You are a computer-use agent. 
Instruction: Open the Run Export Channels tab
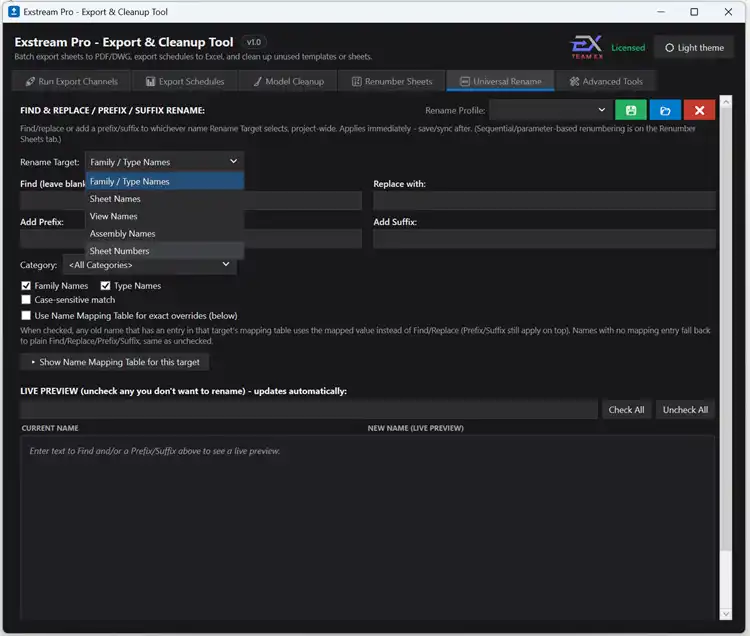tap(71, 81)
